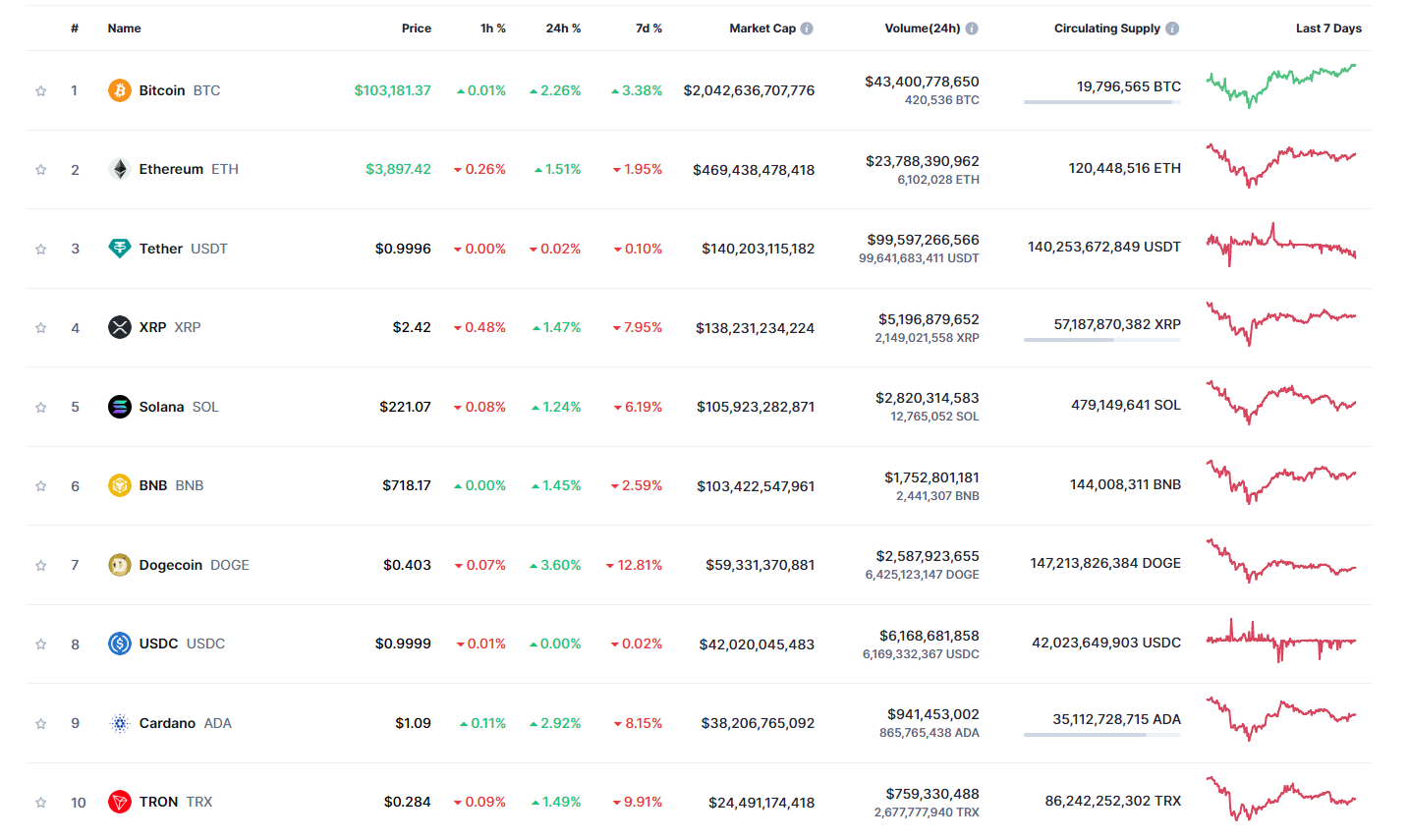
Task: Open the Market Cap info icon
Action: pos(807,28)
